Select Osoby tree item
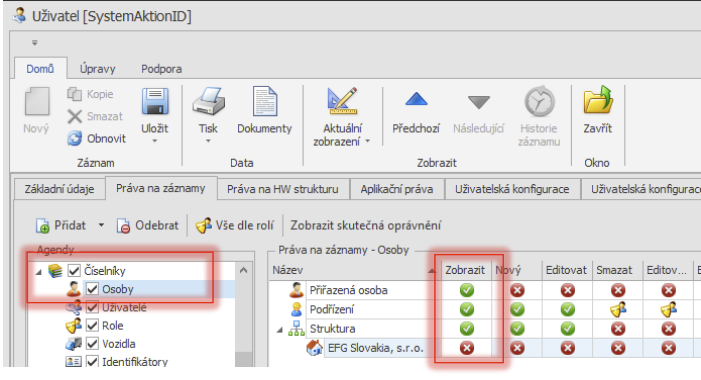Screen dimensions: 701x380 coord(118,289)
